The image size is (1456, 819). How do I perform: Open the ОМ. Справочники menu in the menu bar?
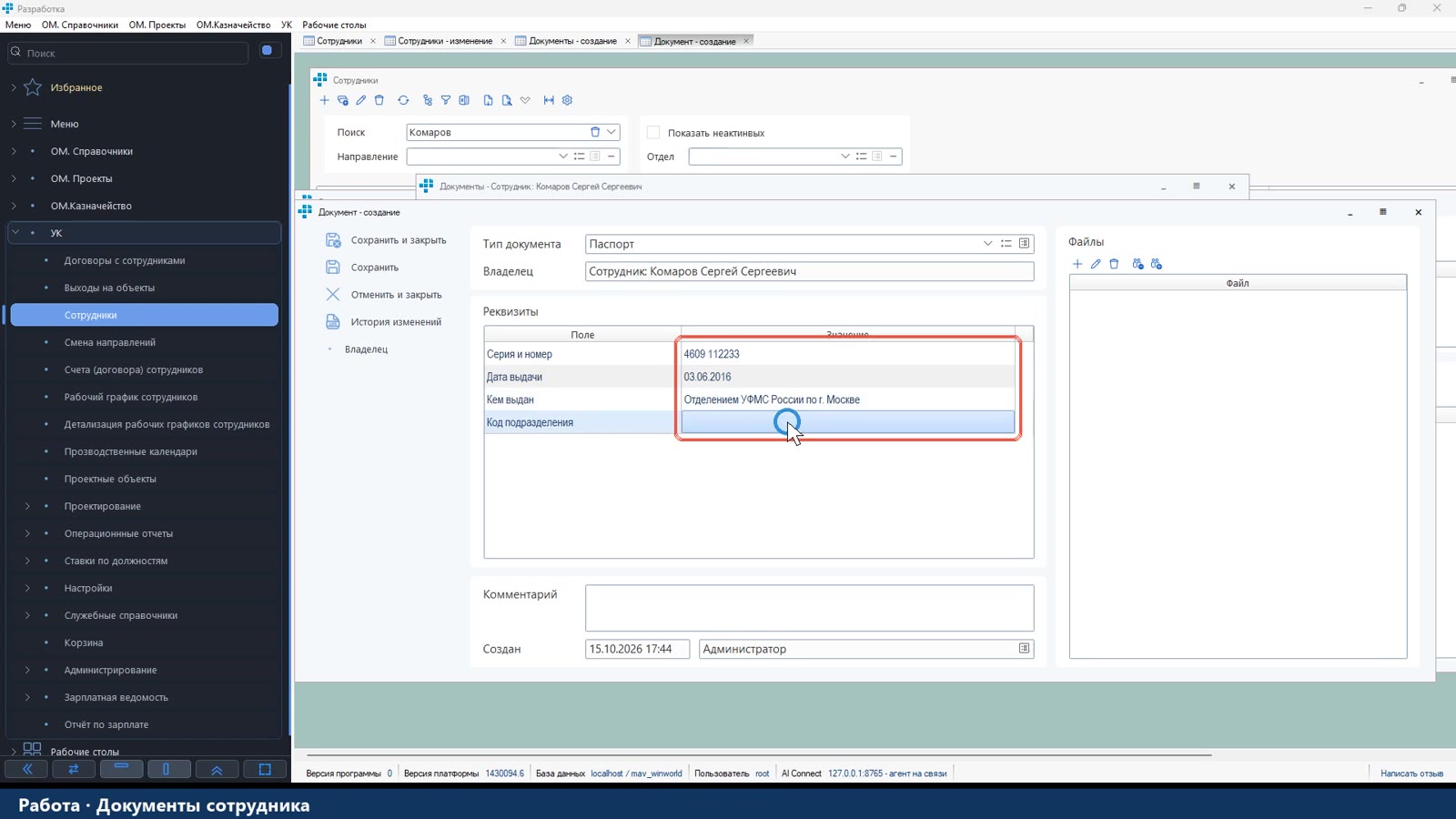[80, 25]
